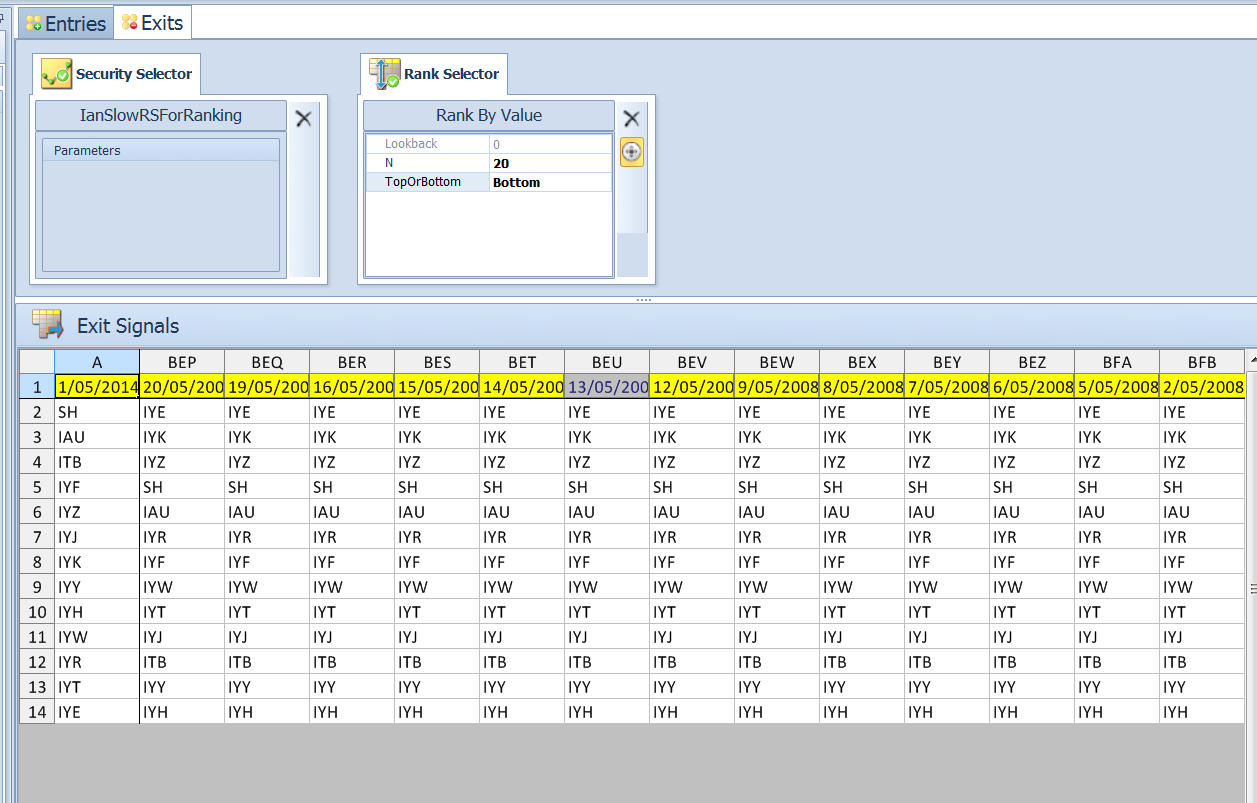Image resolution: width=1257 pixels, height=803 pixels.
Task: Remove the IanSlowRSForRanking selector with X
Action: (x=304, y=118)
